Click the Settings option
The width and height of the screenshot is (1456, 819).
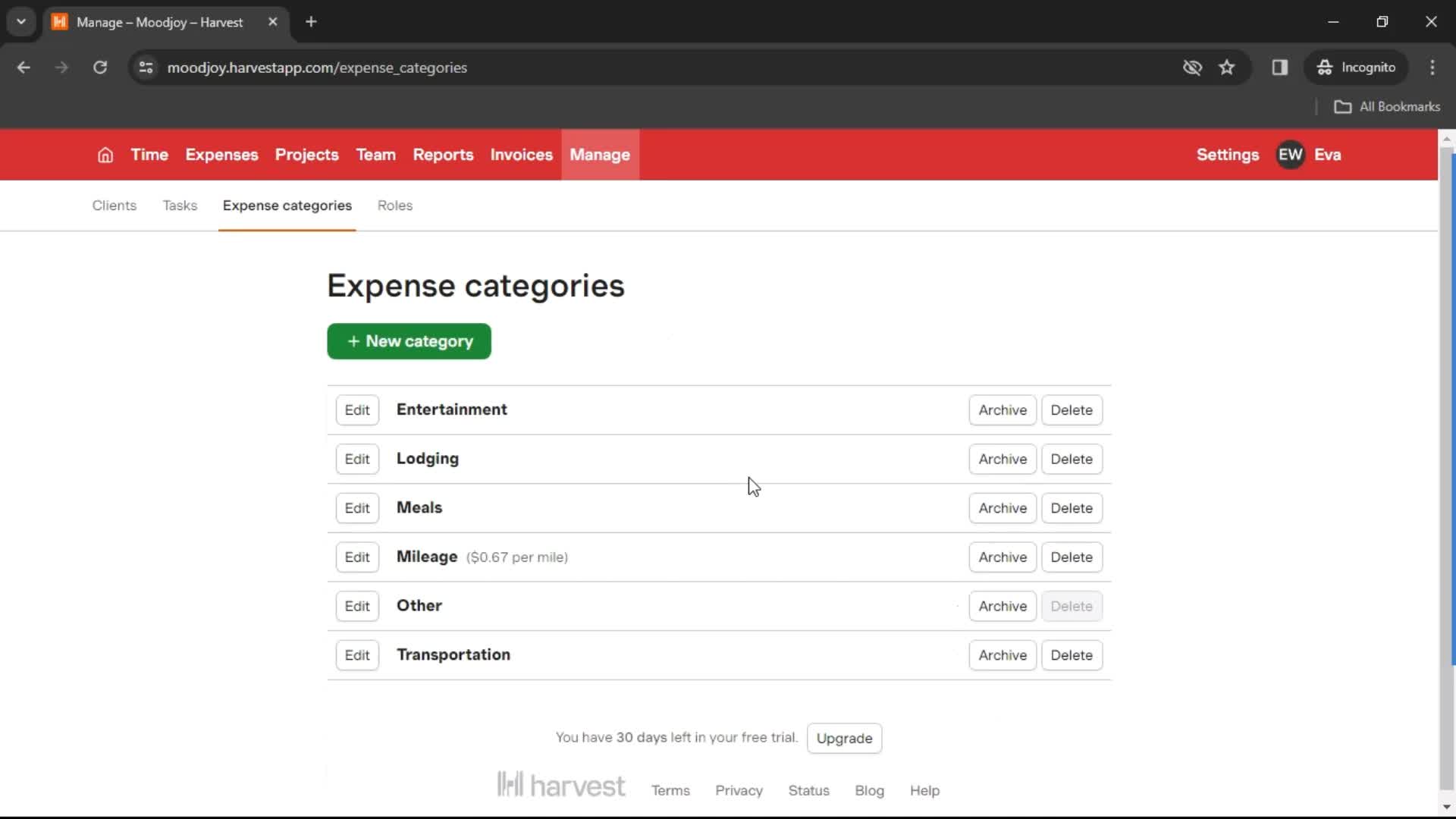click(1228, 155)
